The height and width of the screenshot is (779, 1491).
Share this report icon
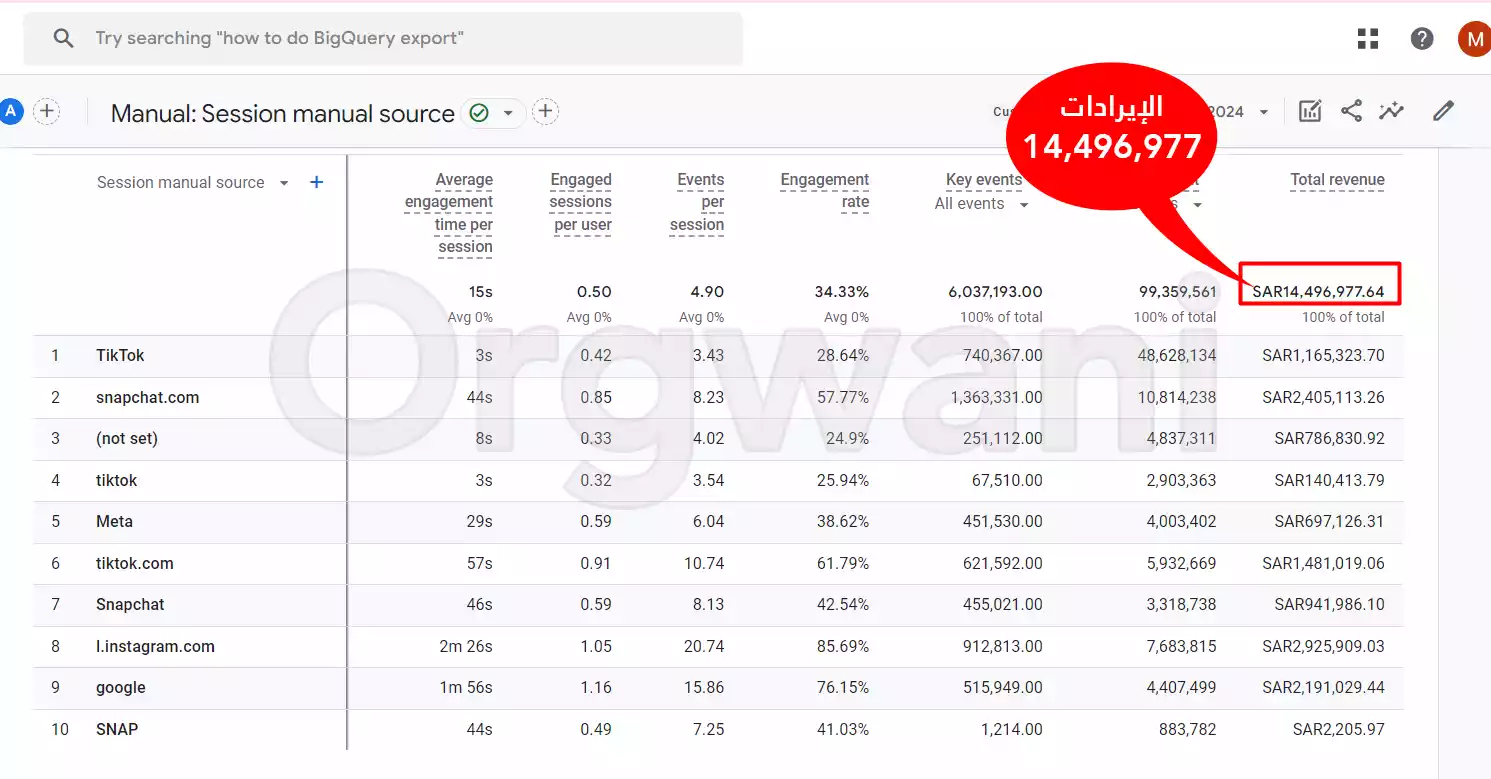tap(1351, 111)
